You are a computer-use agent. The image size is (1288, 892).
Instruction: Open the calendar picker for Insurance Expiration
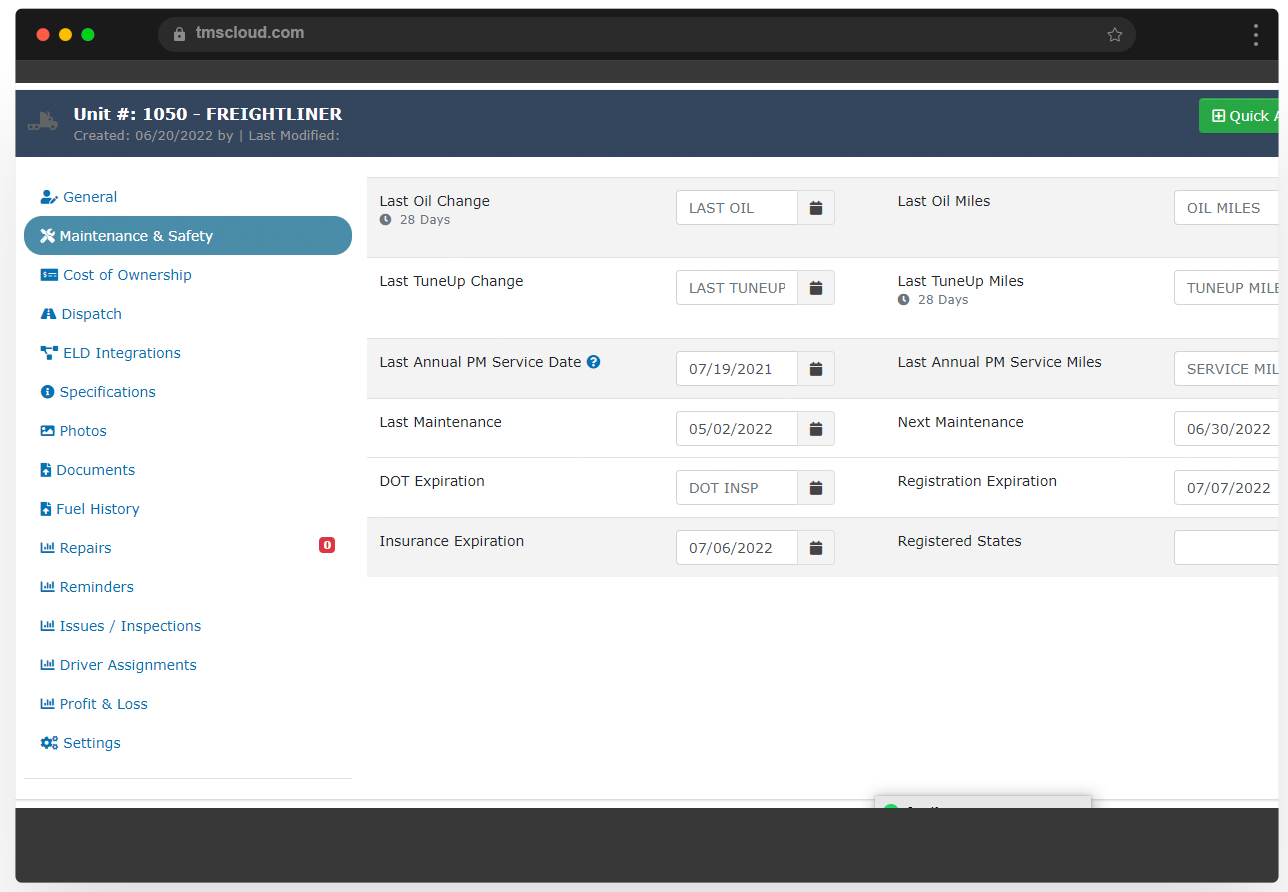[816, 547]
